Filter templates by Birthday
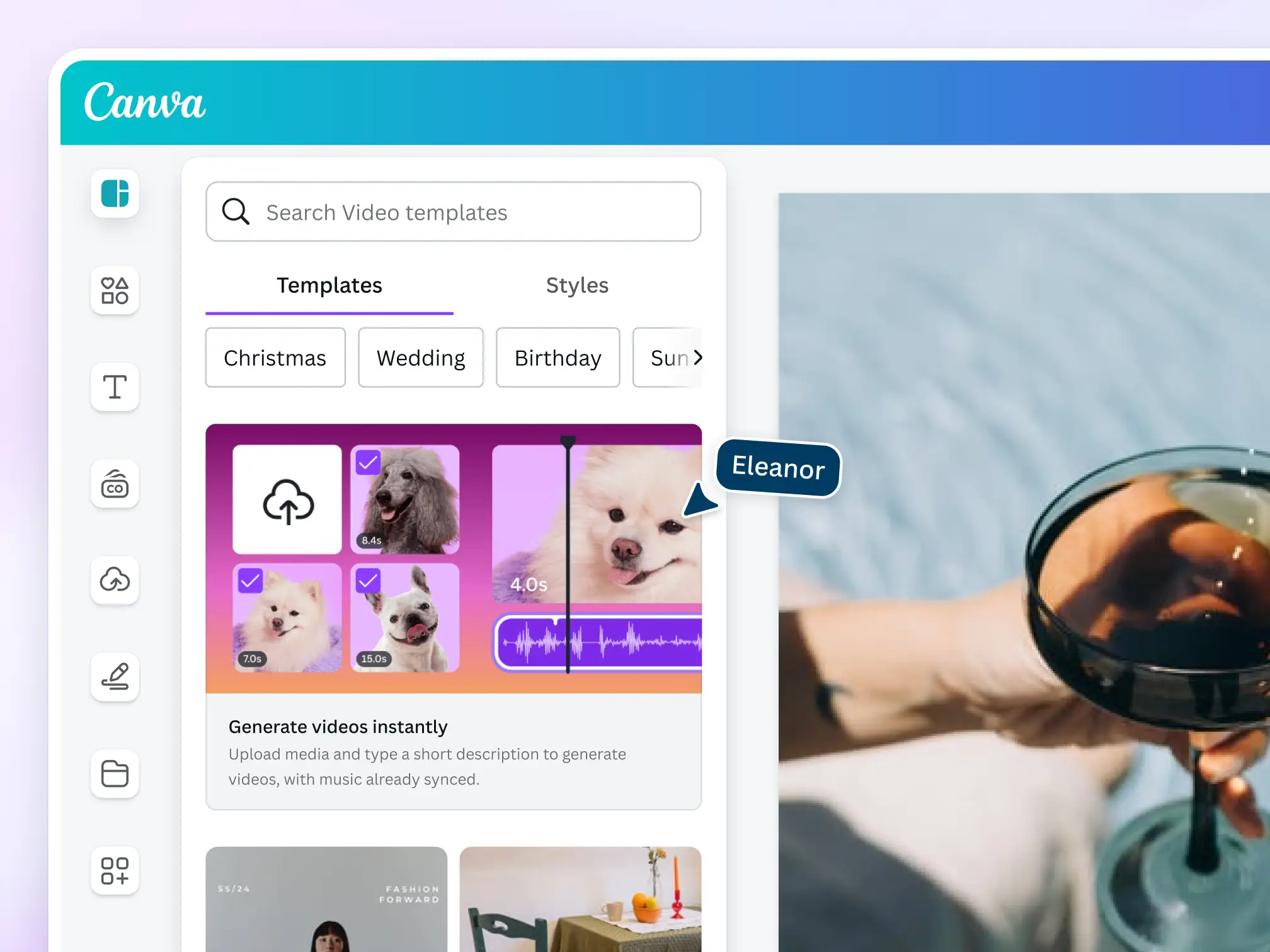This screenshot has width=1270, height=952. (x=557, y=358)
